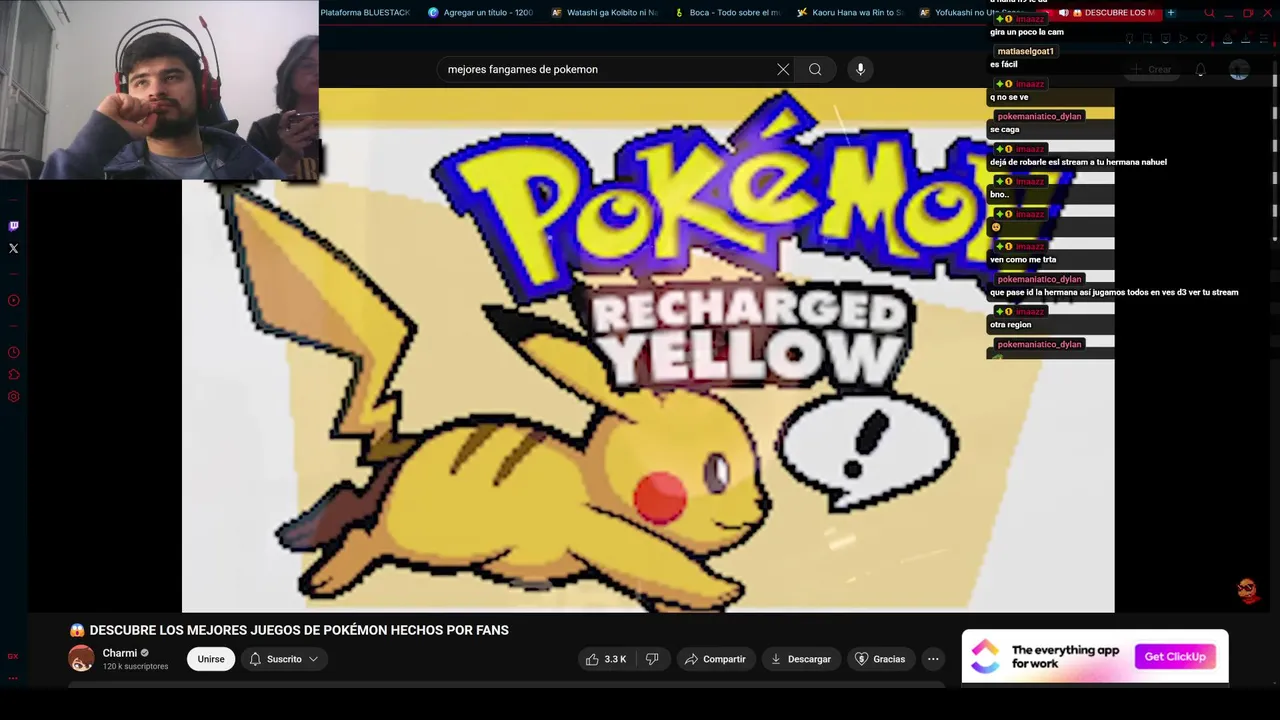Viewport: 1280px width, 720px height.
Task: Open X (Twitter) in the sidebar
Action: (x=13, y=248)
